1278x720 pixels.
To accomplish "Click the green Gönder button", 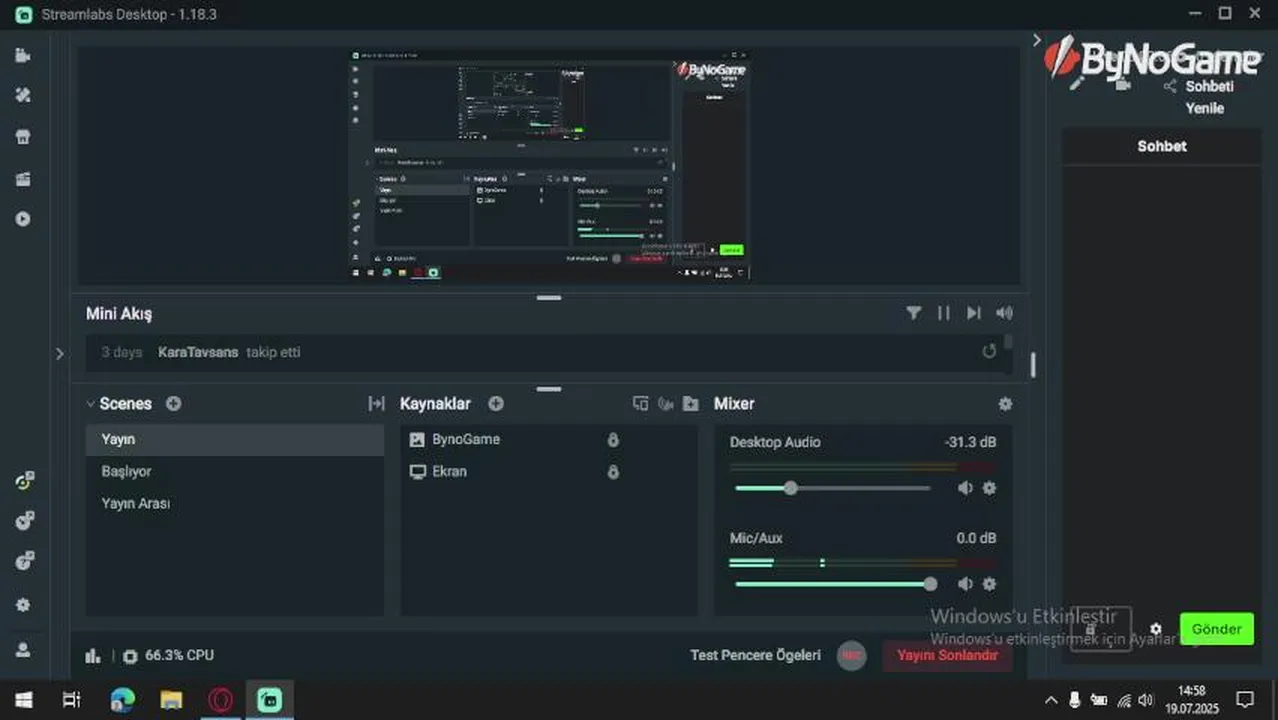I will pyautogui.click(x=1216, y=628).
